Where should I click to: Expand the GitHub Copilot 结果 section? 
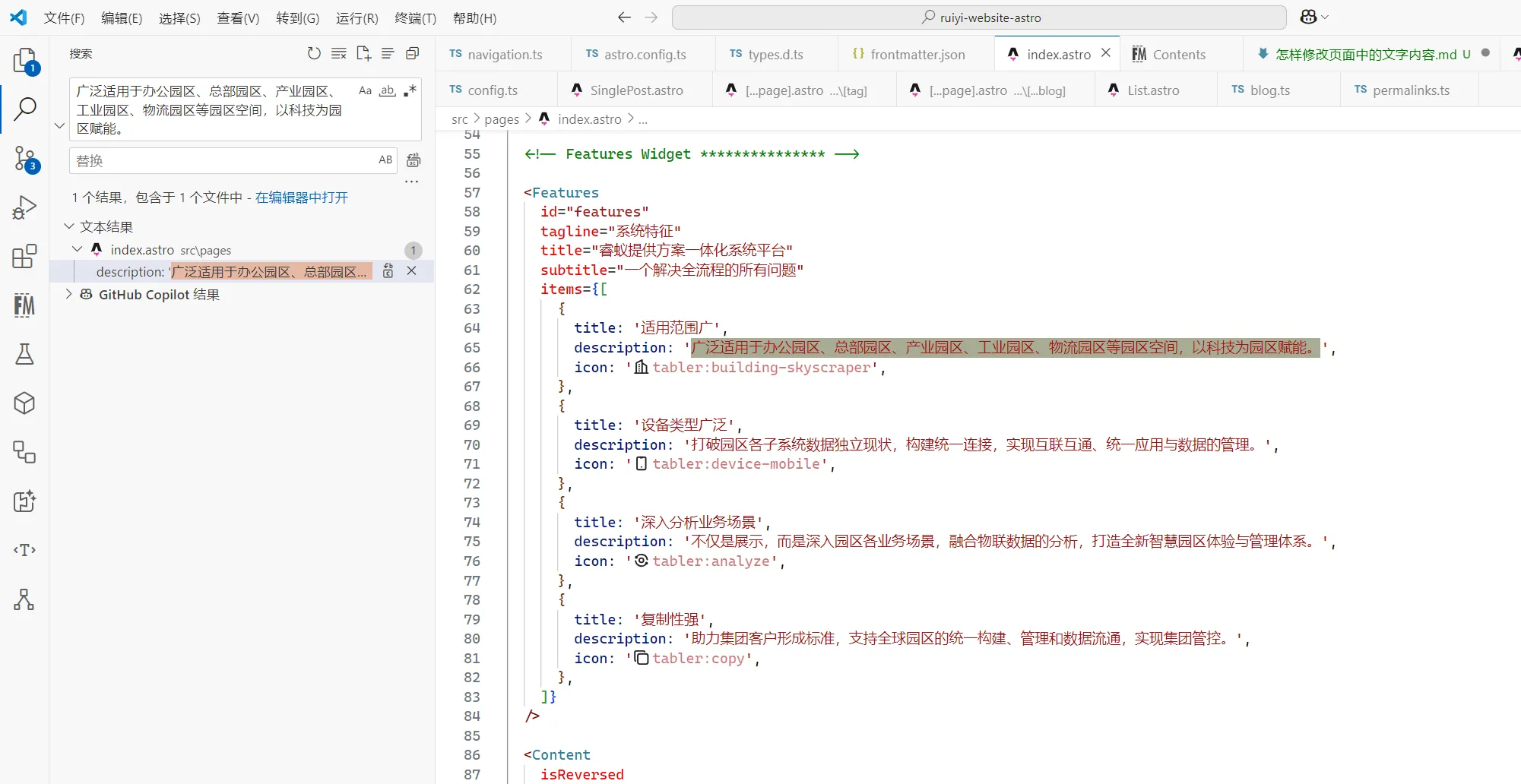(69, 294)
